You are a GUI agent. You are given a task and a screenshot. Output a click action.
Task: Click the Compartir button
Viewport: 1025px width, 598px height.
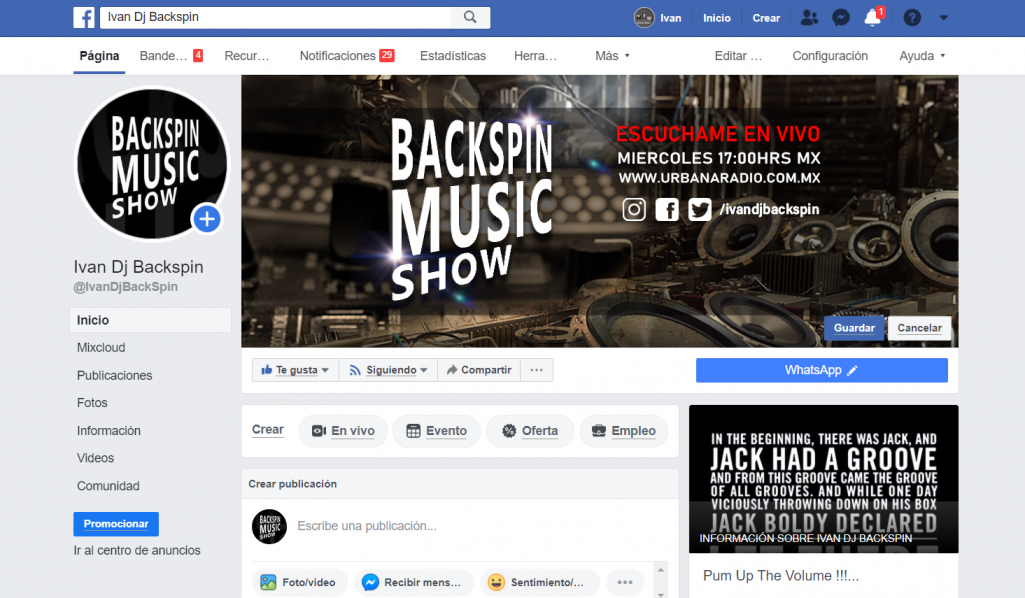479,370
